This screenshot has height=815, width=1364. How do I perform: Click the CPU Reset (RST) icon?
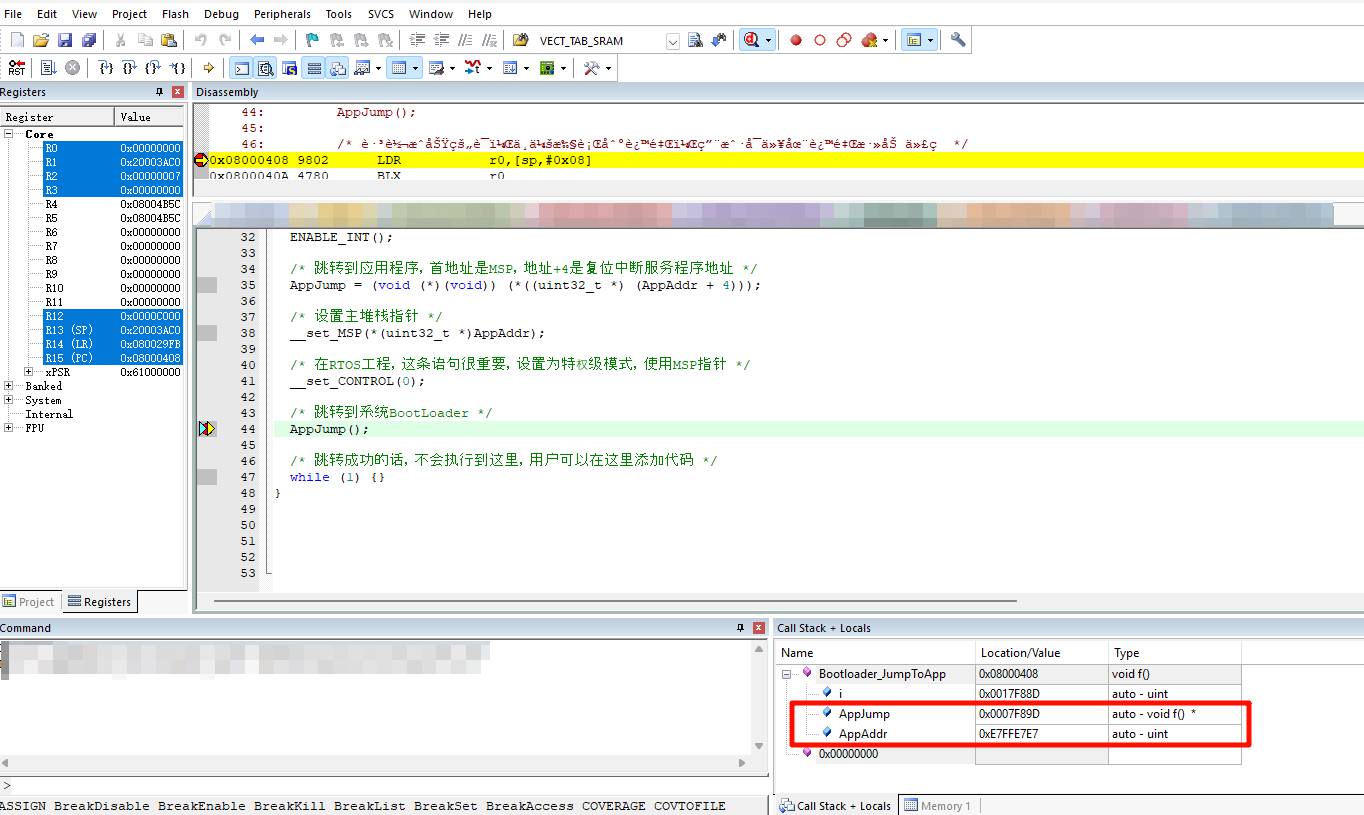coord(16,67)
